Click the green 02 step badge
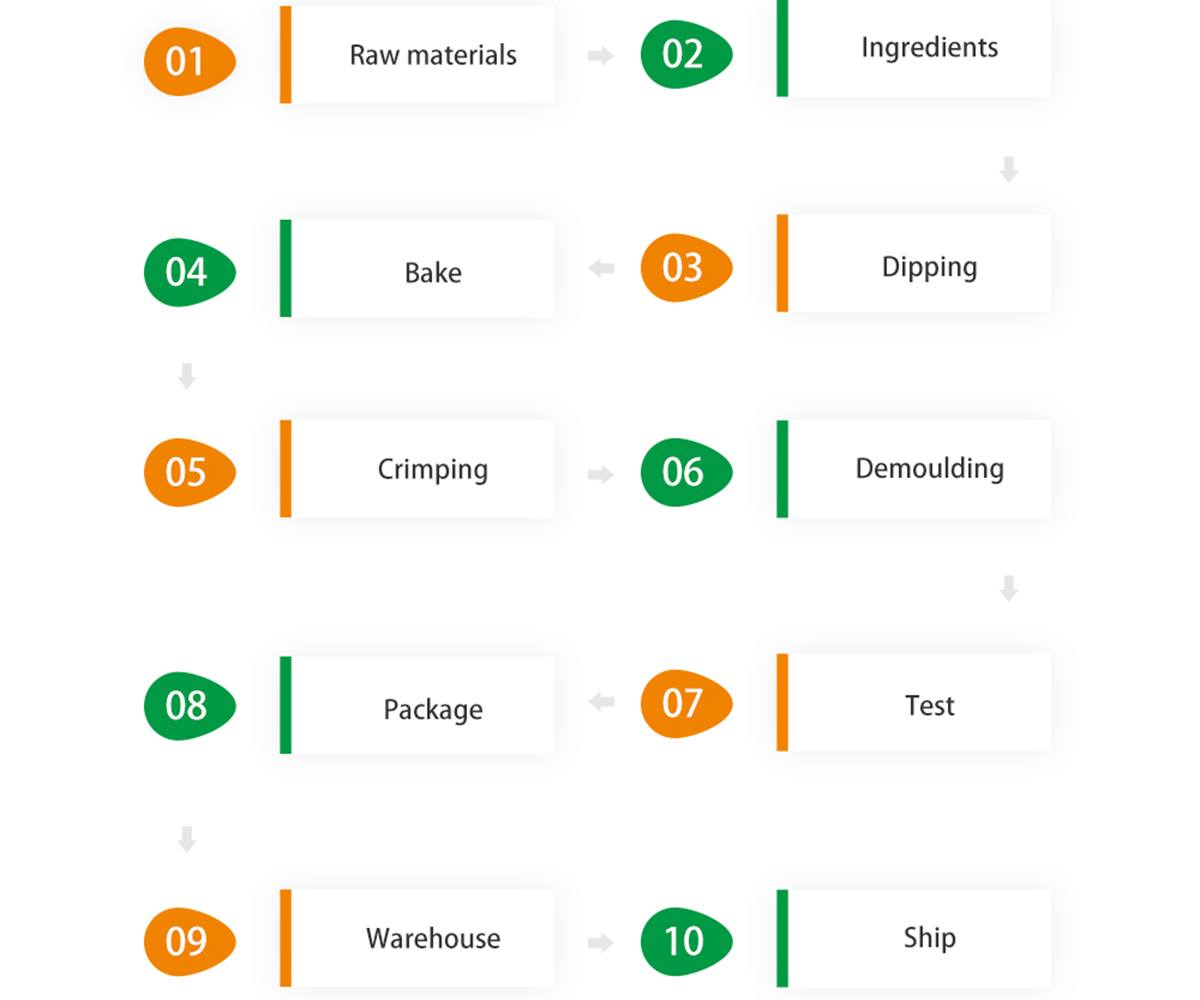Screen dimensions: 1200x1000 [x=686, y=53]
